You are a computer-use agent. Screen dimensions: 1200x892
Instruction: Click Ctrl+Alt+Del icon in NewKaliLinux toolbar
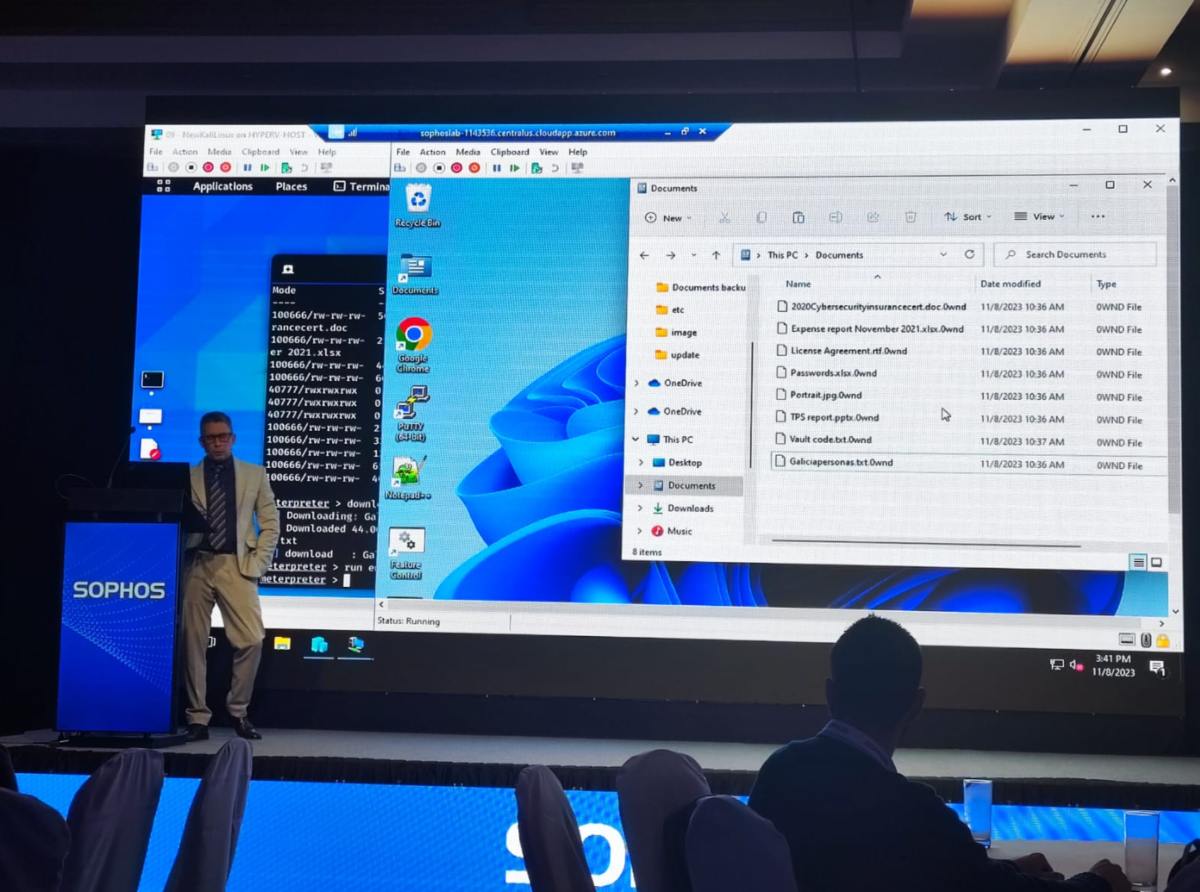click(x=153, y=168)
